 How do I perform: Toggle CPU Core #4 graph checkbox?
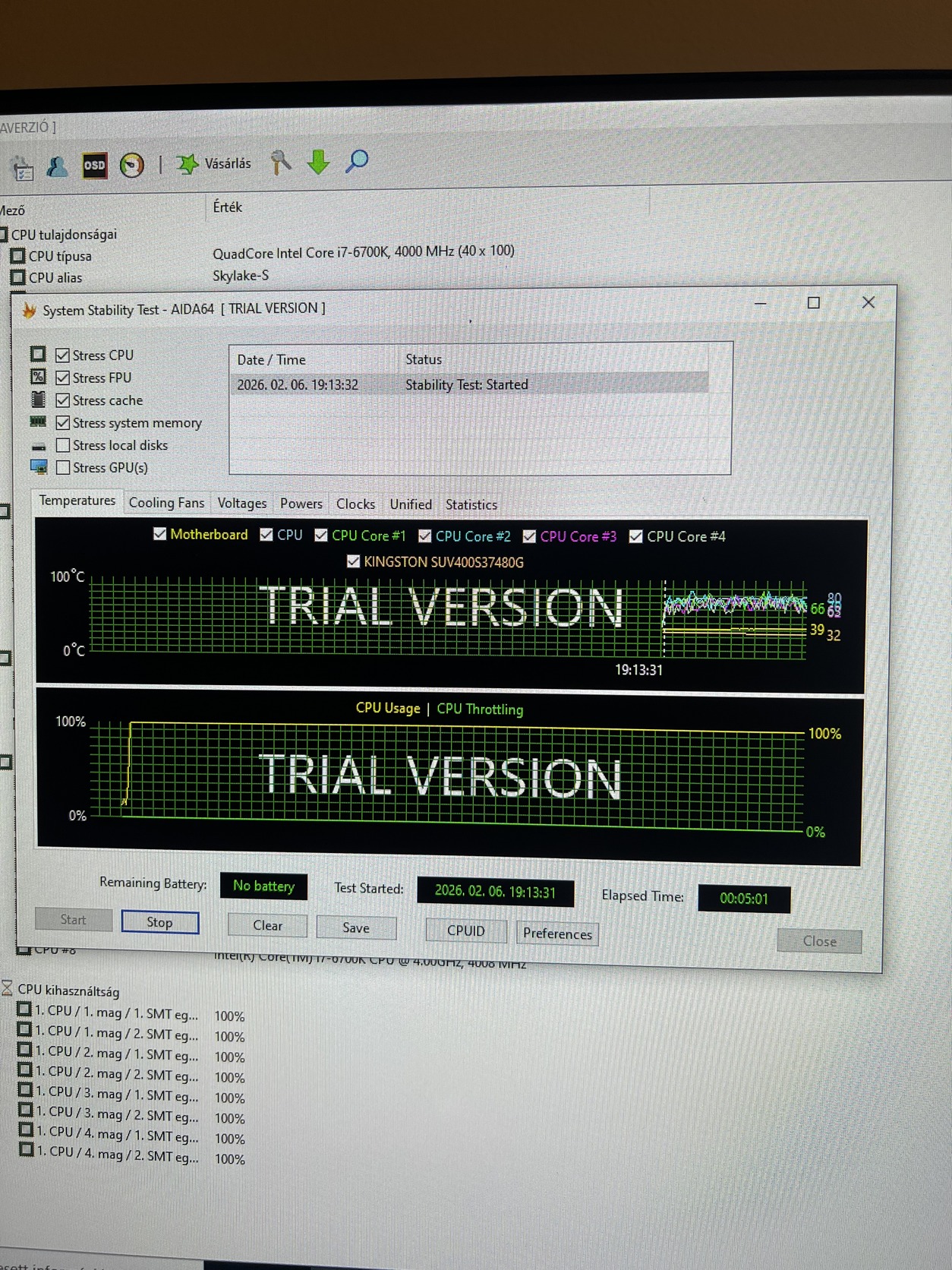pyautogui.click(x=636, y=537)
